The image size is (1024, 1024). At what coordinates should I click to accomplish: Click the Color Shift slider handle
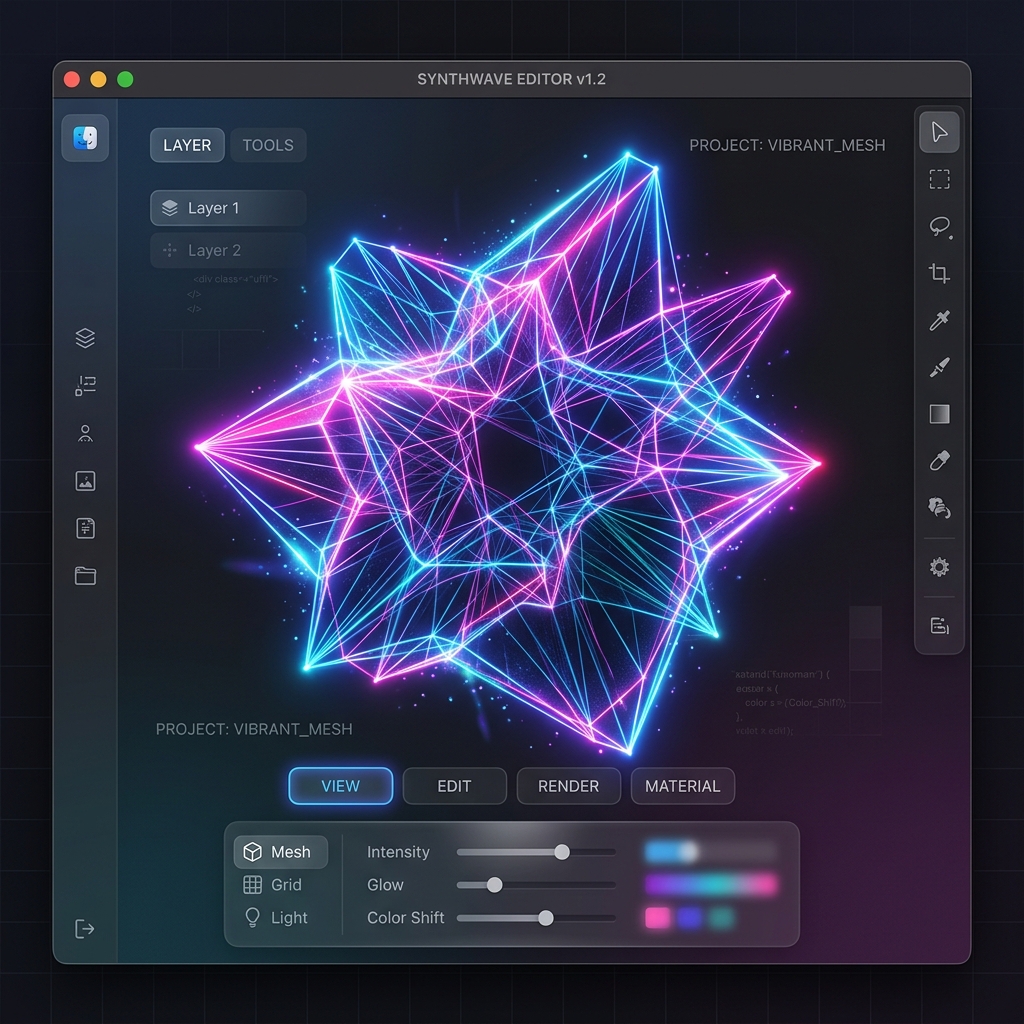(545, 917)
